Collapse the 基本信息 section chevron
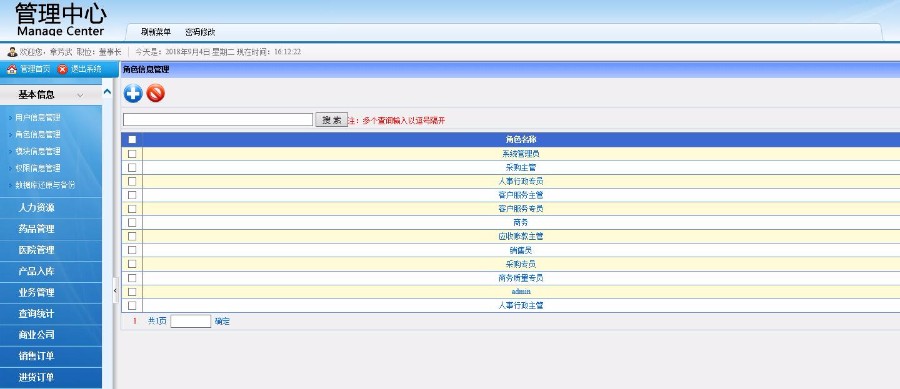Viewport: 900px width, 389px height. click(80, 95)
